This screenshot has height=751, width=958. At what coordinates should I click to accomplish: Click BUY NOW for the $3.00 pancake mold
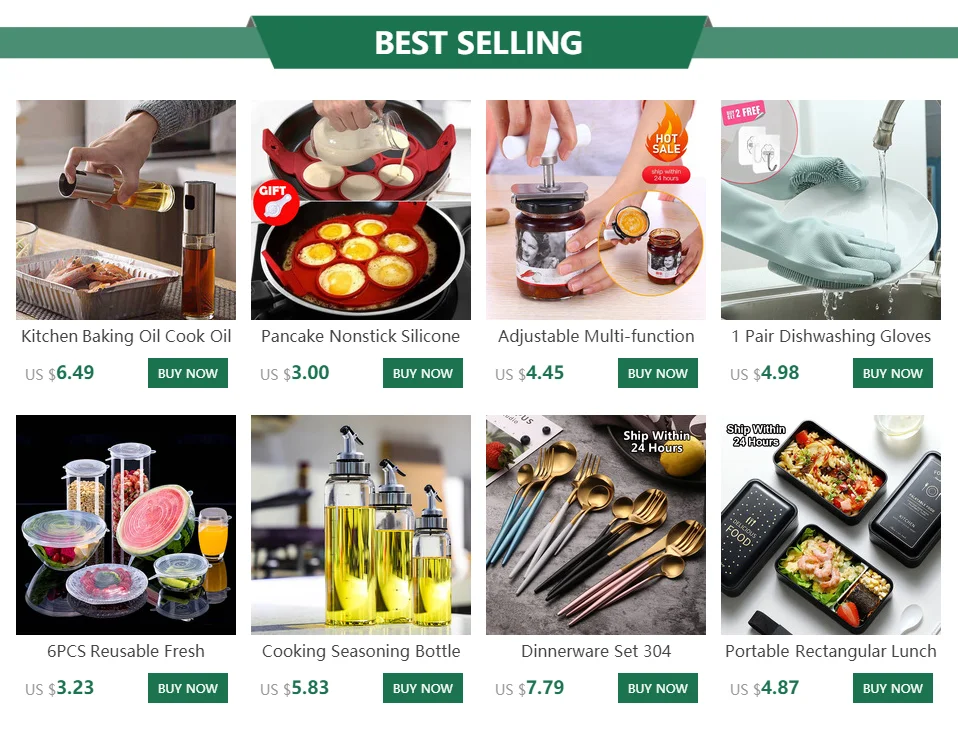[x=423, y=373]
